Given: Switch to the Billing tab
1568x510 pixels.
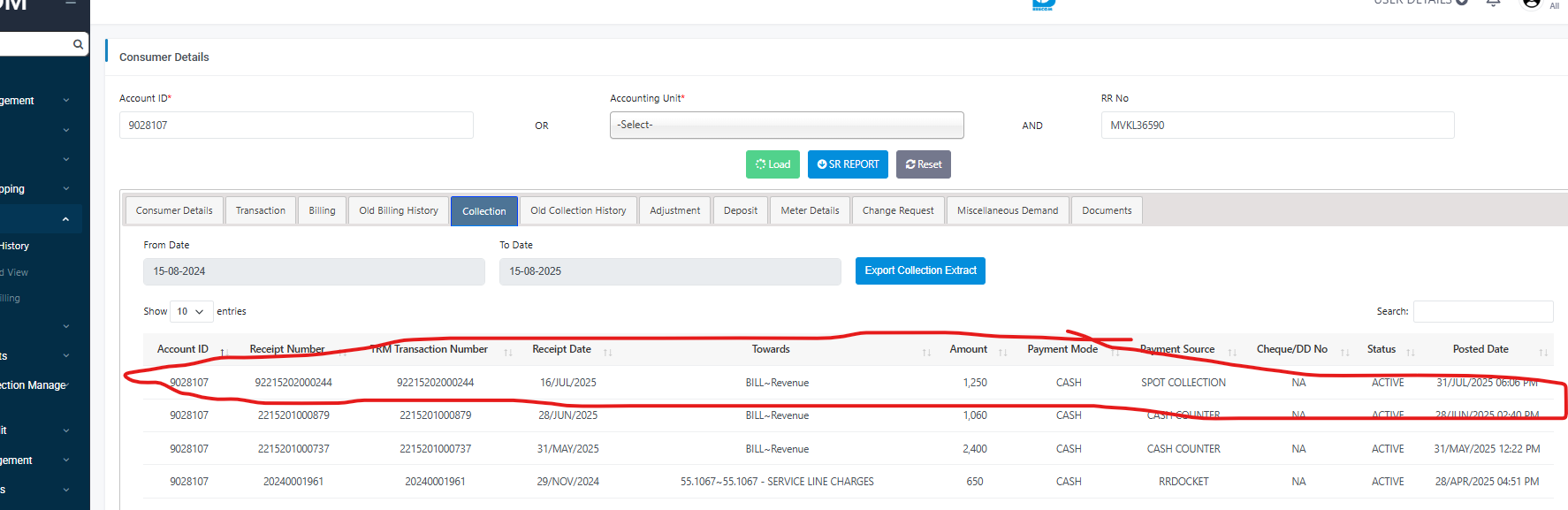Looking at the screenshot, I should (322, 211).
